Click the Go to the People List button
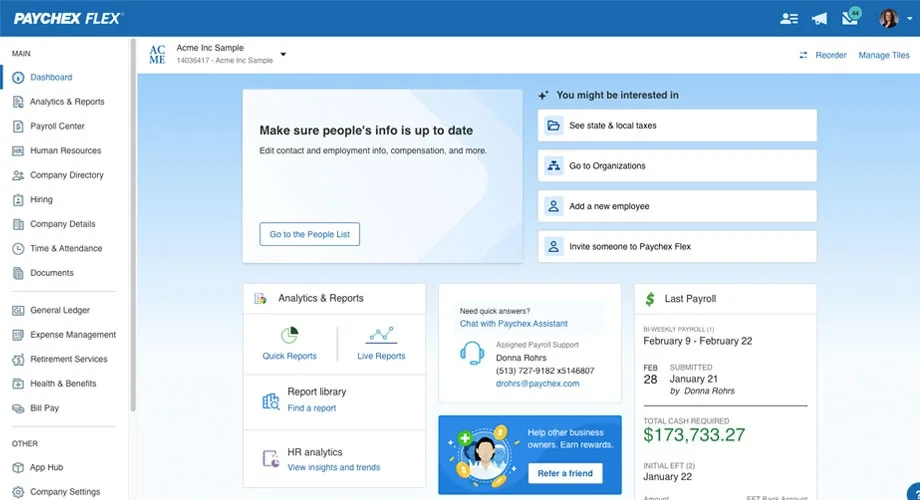Image resolution: width=920 pixels, height=500 pixels. [310, 234]
